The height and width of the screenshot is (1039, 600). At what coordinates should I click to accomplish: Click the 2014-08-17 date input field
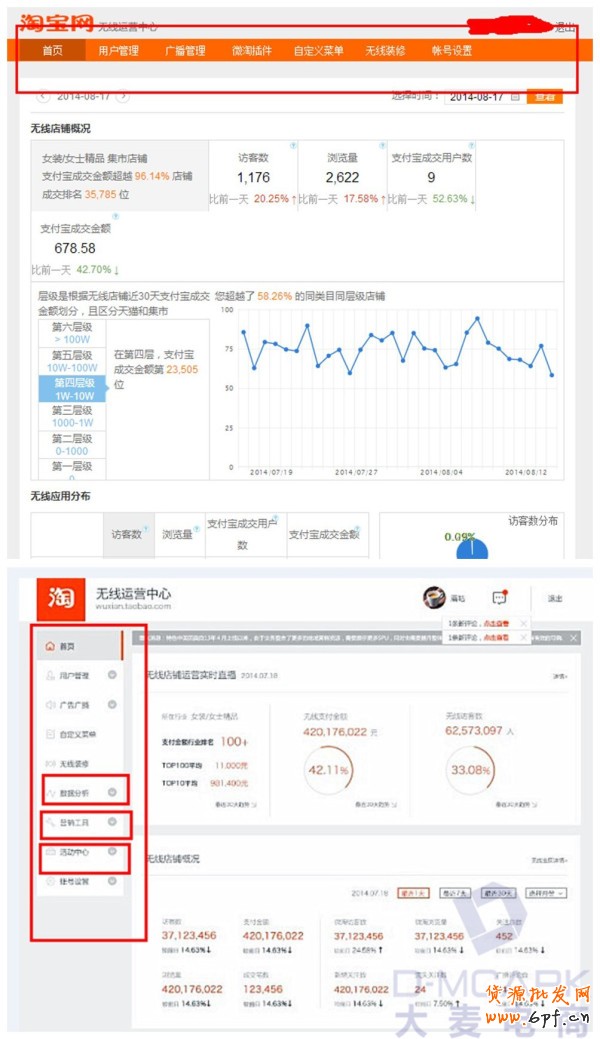point(476,97)
